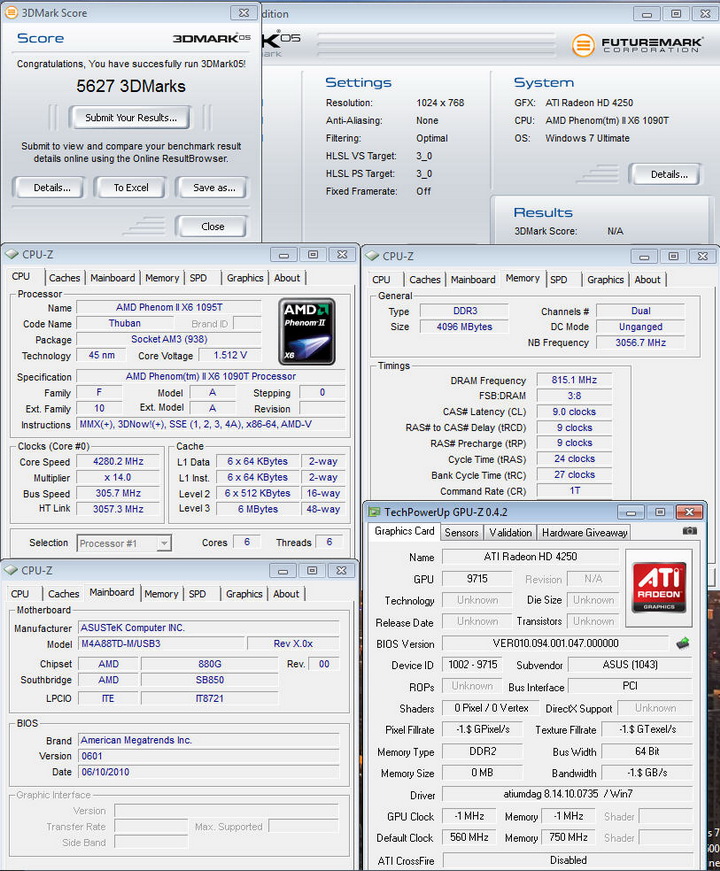The width and height of the screenshot is (720, 871).
Task: Minimize the Memory CPU-Z window
Action: point(644,257)
